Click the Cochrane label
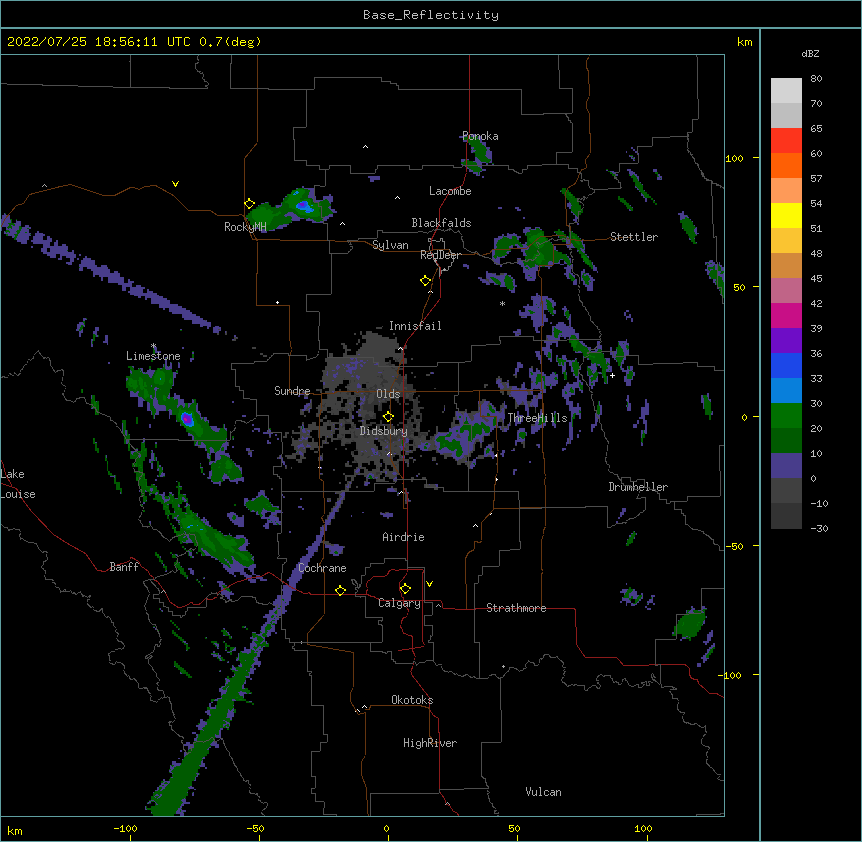Image resolution: width=862 pixels, height=842 pixels. pos(322,568)
